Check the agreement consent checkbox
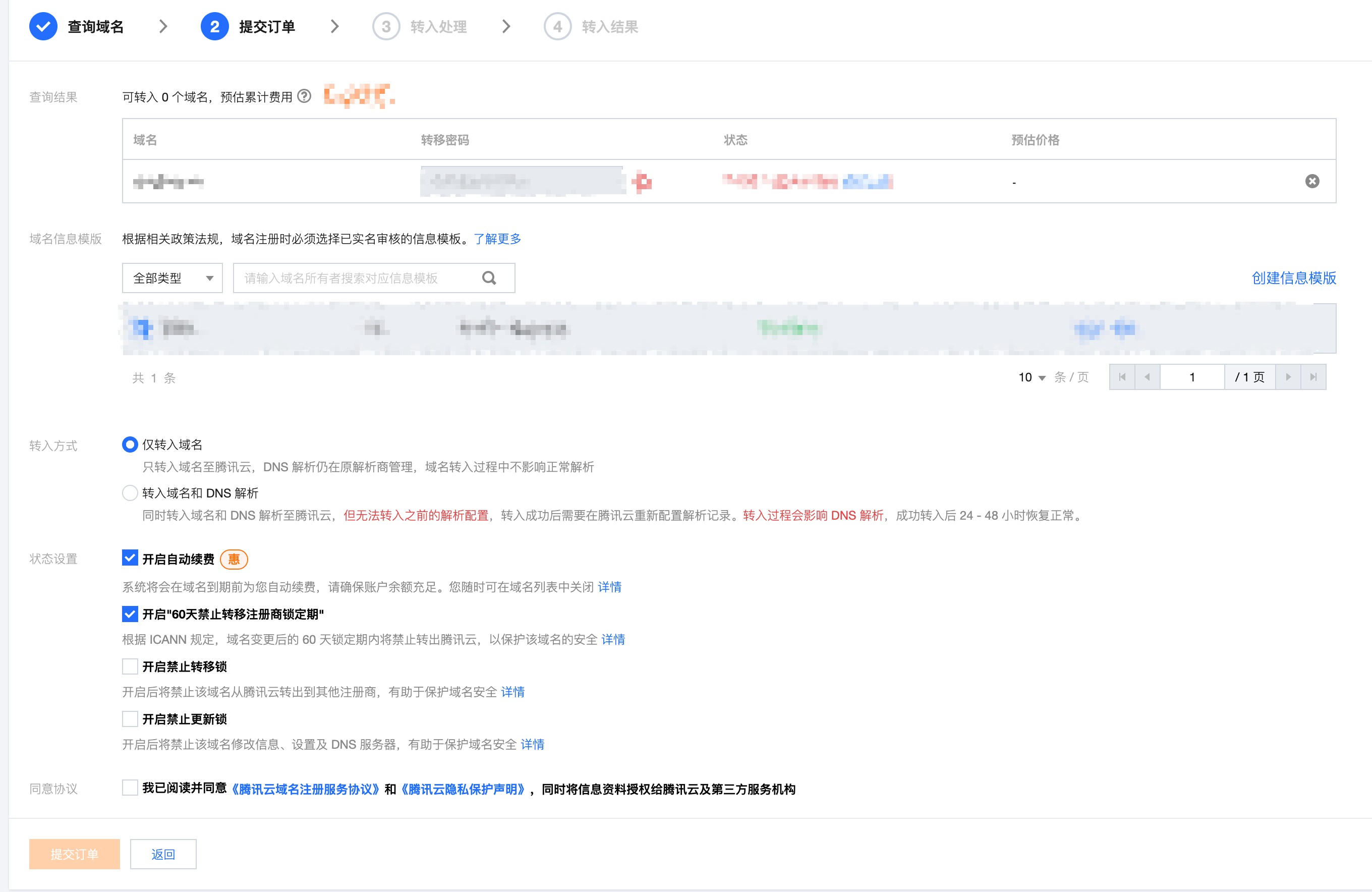 click(x=130, y=787)
